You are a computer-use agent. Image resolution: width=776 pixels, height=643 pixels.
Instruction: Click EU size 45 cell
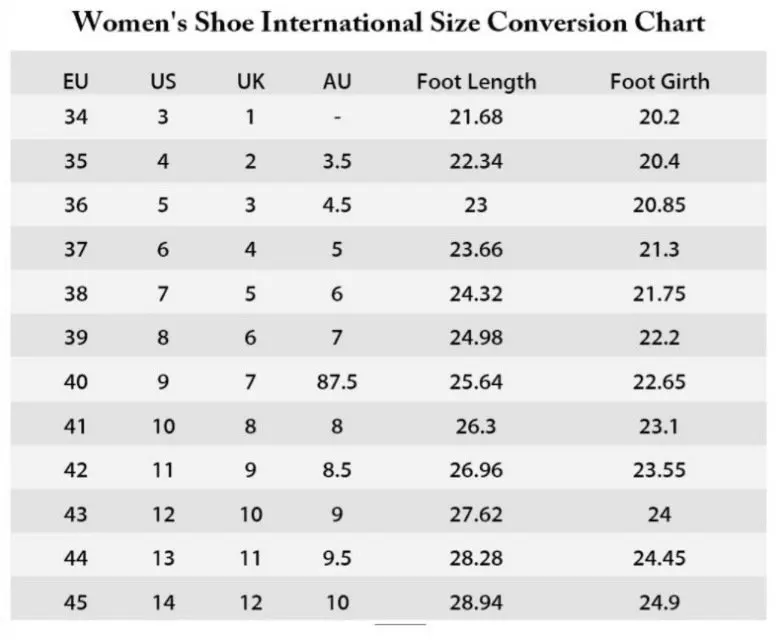75,602
